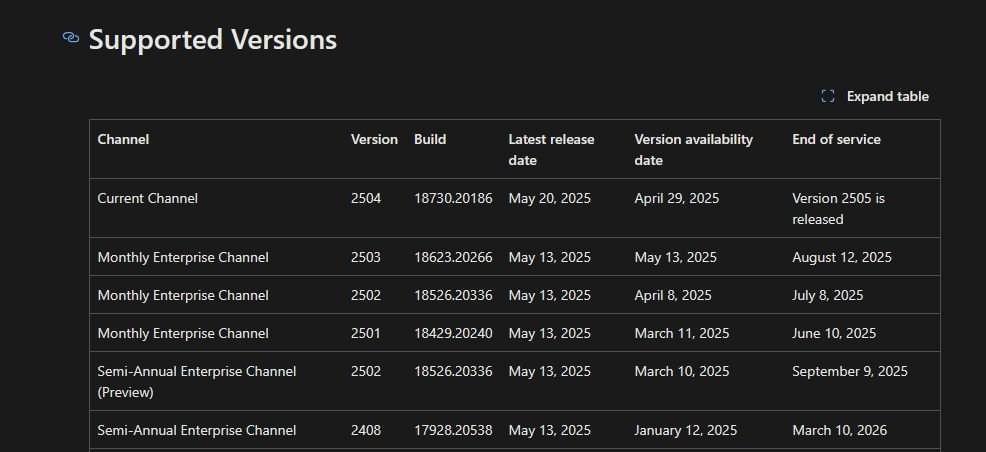Click the expand icon next to Expand table

point(828,96)
